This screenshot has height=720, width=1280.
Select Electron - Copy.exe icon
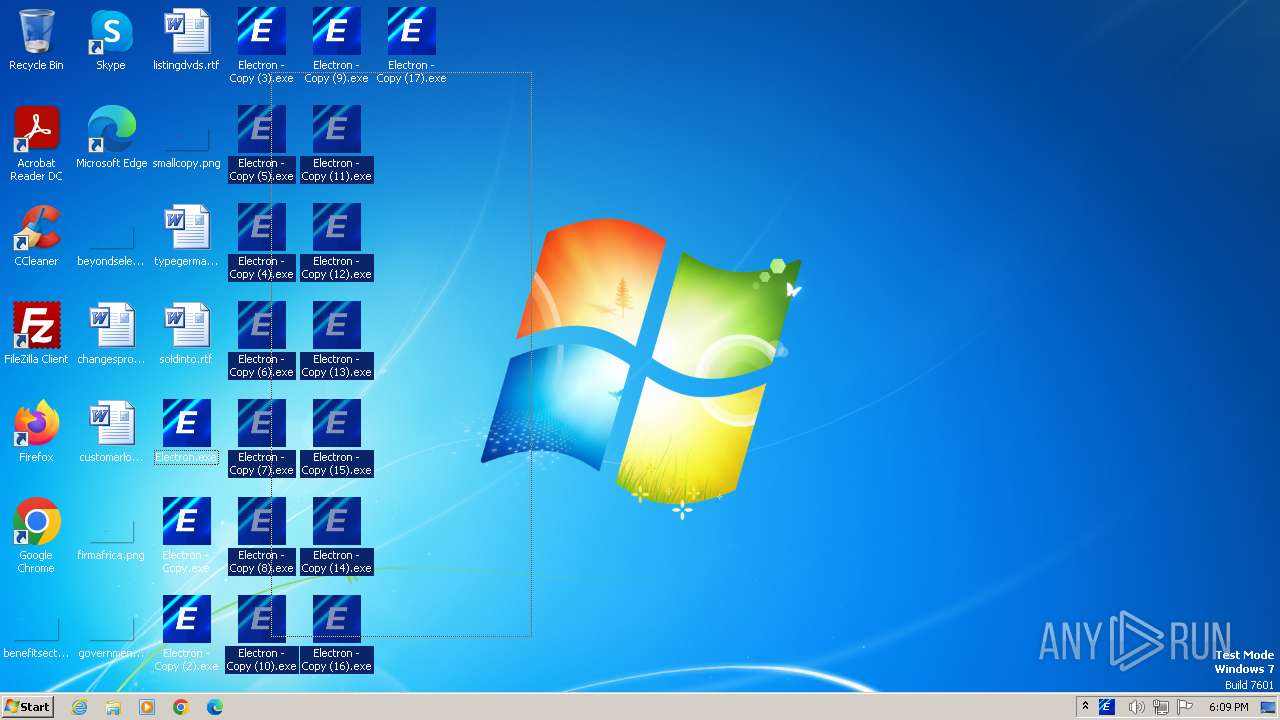pyautogui.click(x=186, y=535)
